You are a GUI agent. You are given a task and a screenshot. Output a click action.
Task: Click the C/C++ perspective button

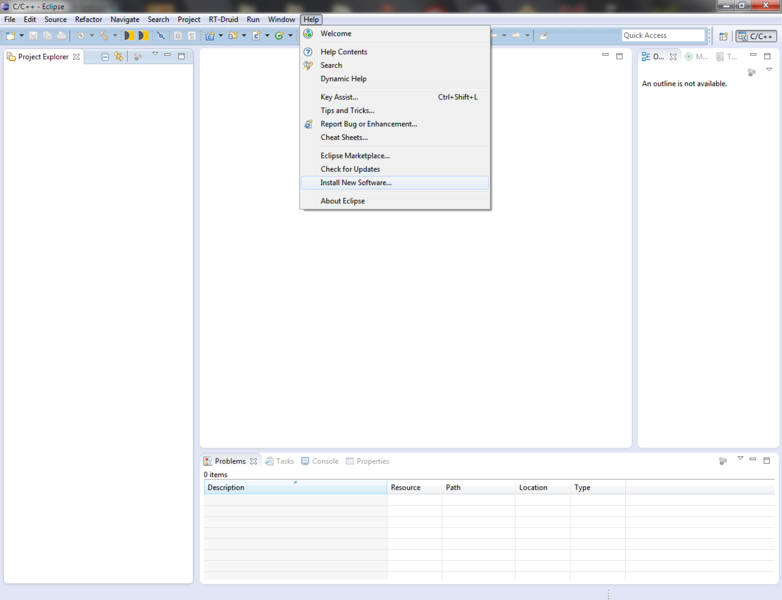point(756,36)
